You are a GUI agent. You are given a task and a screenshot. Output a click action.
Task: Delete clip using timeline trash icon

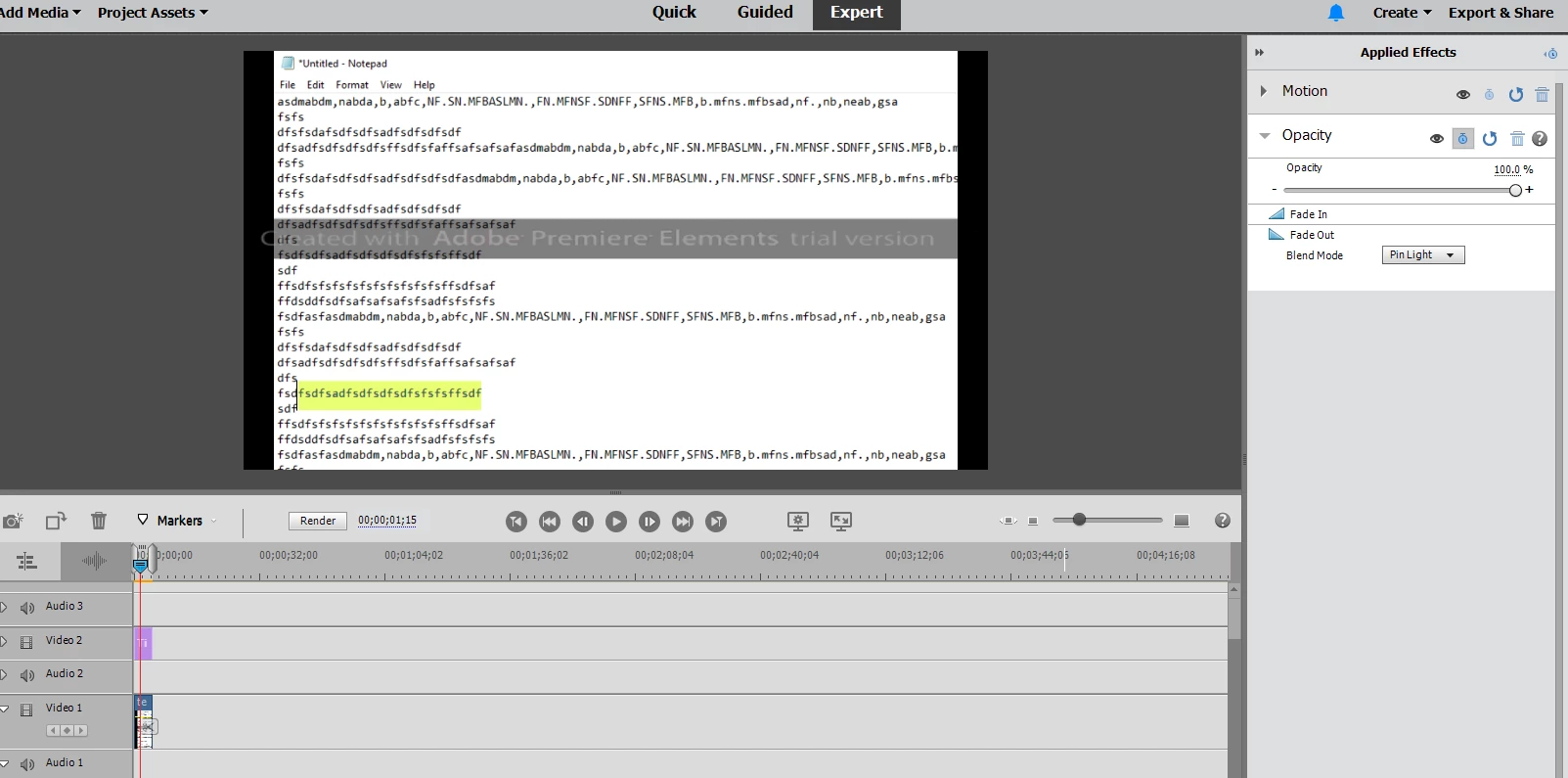98,521
